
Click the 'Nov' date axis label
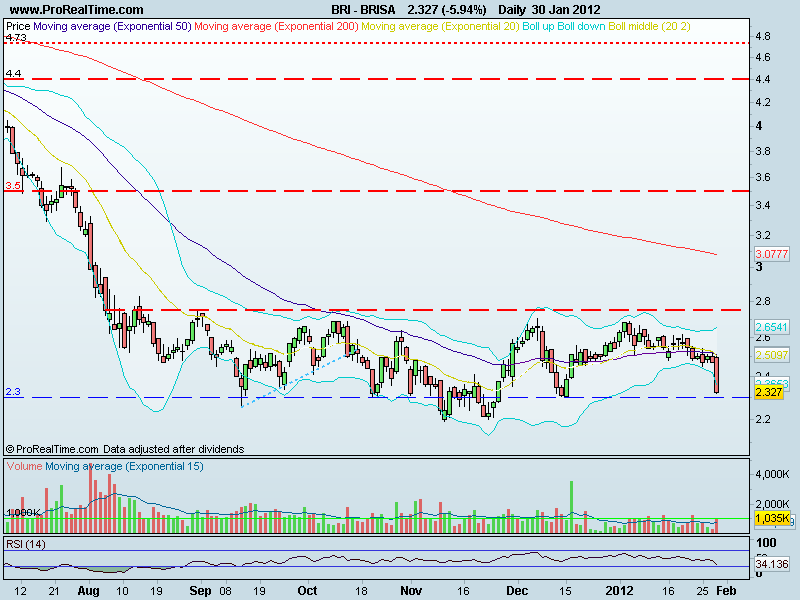click(x=411, y=591)
